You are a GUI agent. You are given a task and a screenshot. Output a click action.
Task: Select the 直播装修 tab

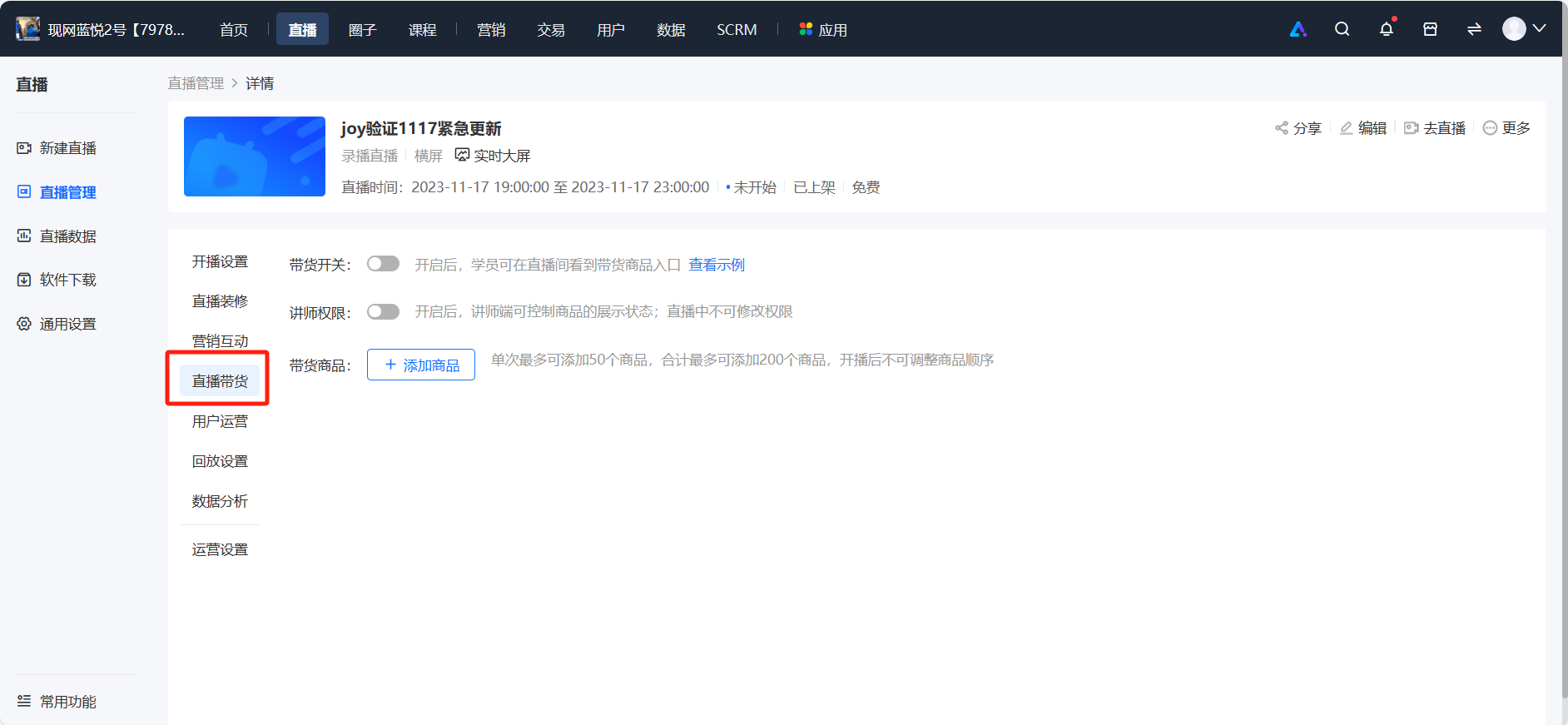click(220, 301)
